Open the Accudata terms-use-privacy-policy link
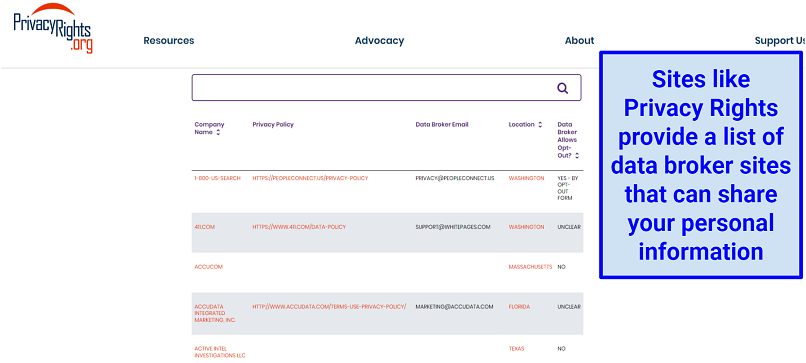The width and height of the screenshot is (806, 363). click(x=329, y=306)
